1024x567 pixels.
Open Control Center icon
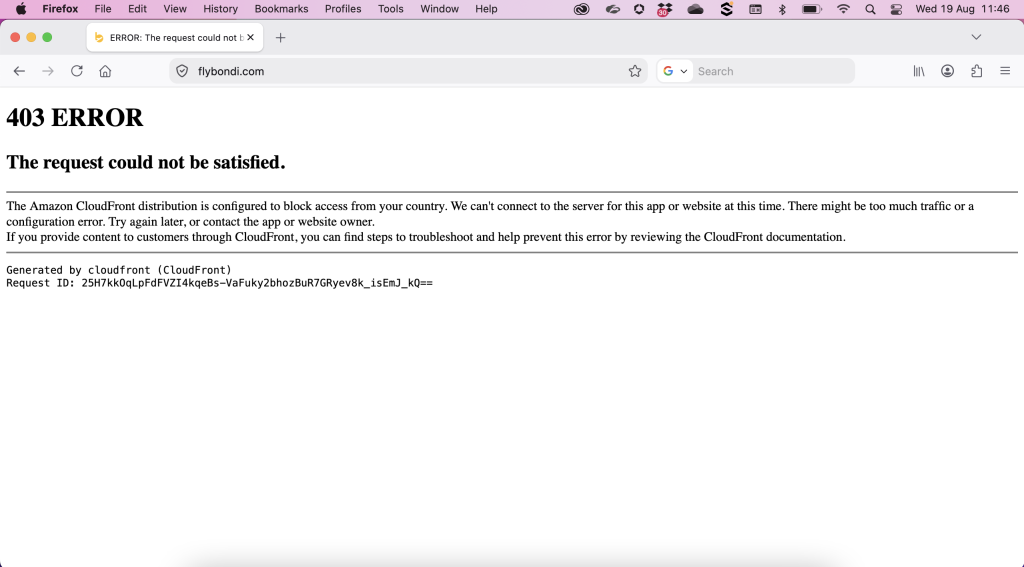pos(896,9)
